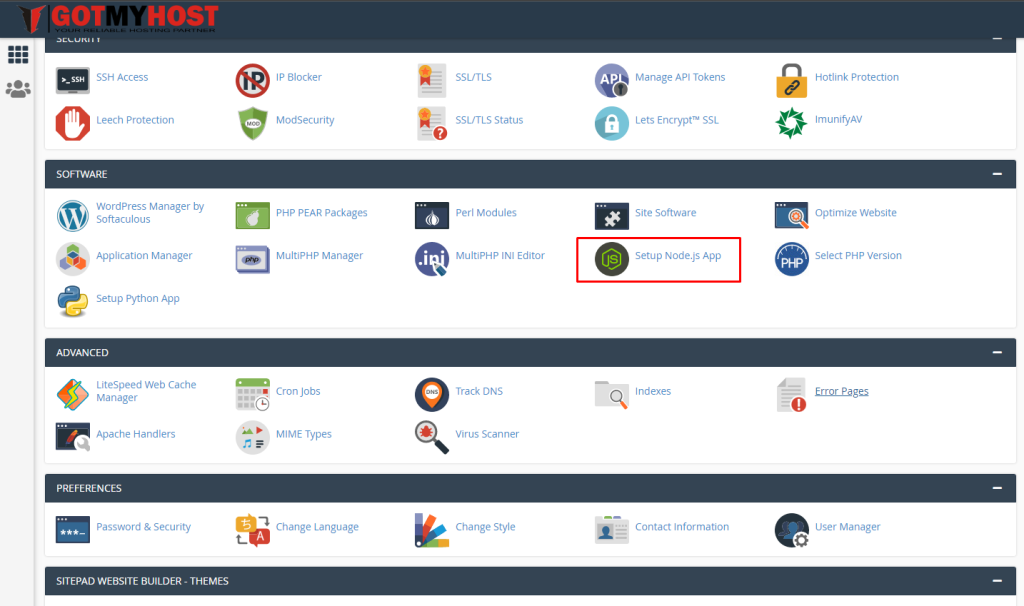
Task: Open the Hotlink Protection padlock icon
Action: pyautogui.click(x=791, y=80)
